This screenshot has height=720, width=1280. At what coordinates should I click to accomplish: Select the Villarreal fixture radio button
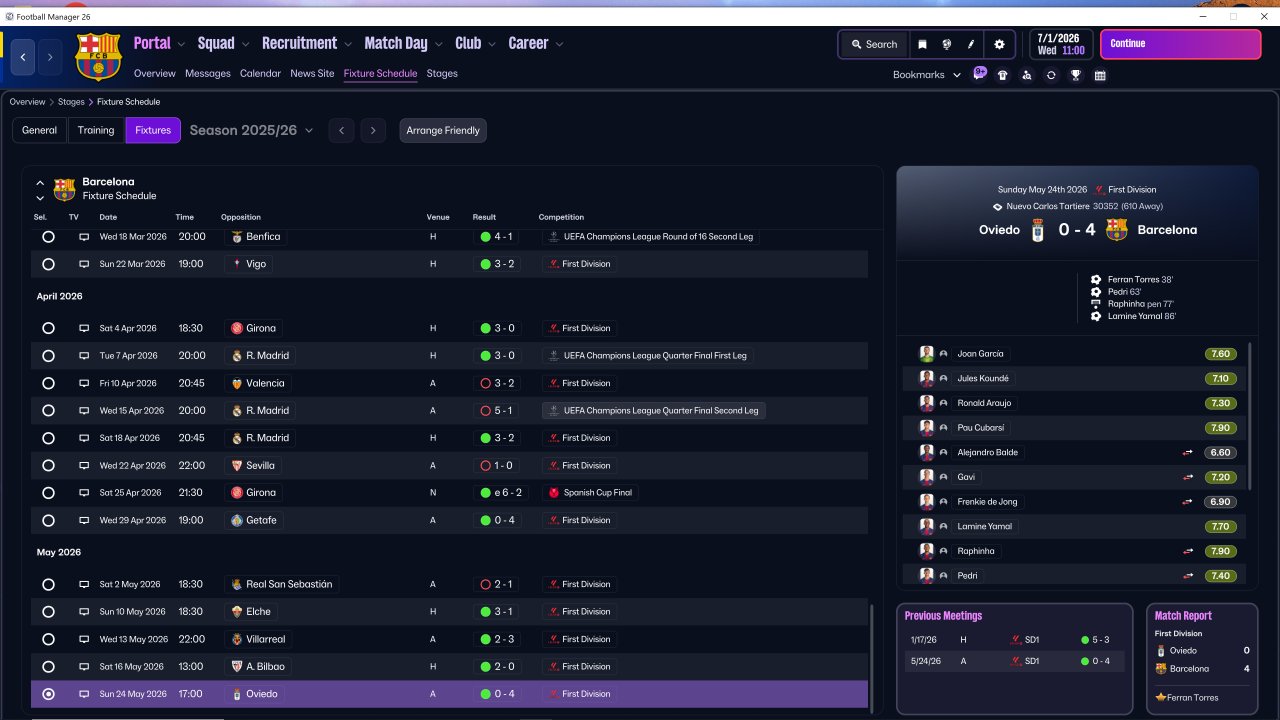tap(48, 639)
